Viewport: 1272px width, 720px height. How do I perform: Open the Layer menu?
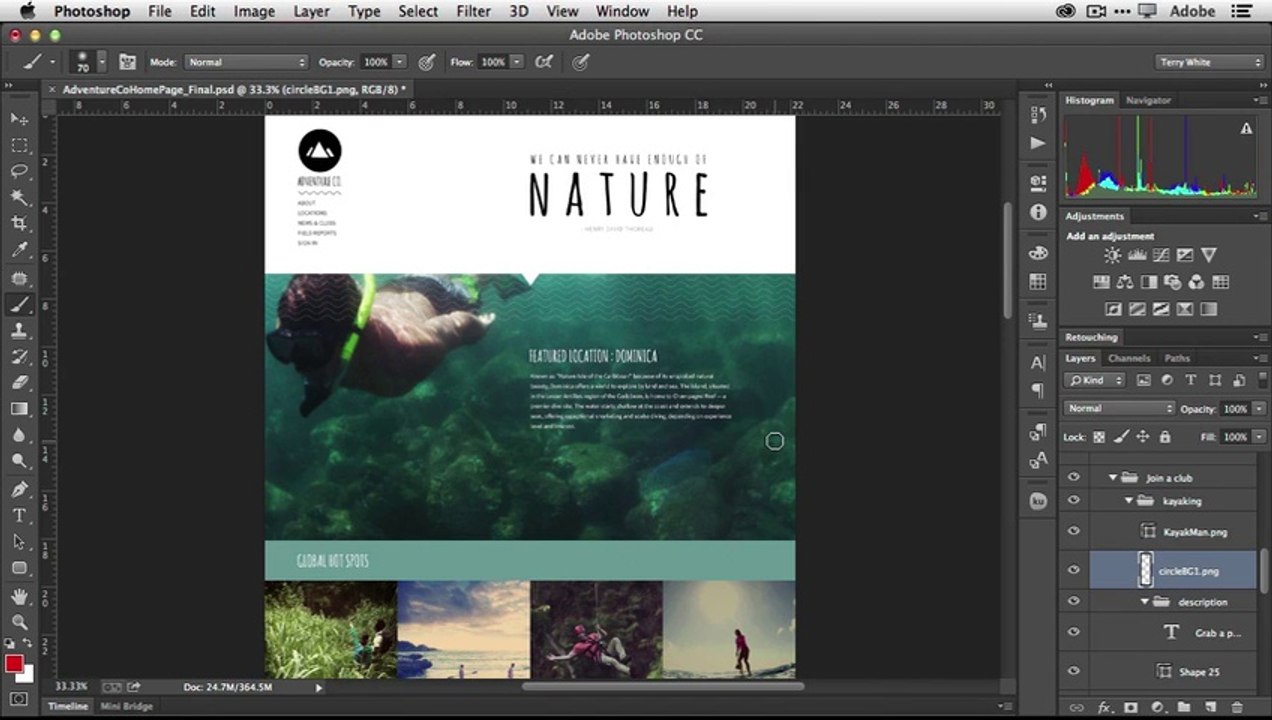click(x=311, y=11)
